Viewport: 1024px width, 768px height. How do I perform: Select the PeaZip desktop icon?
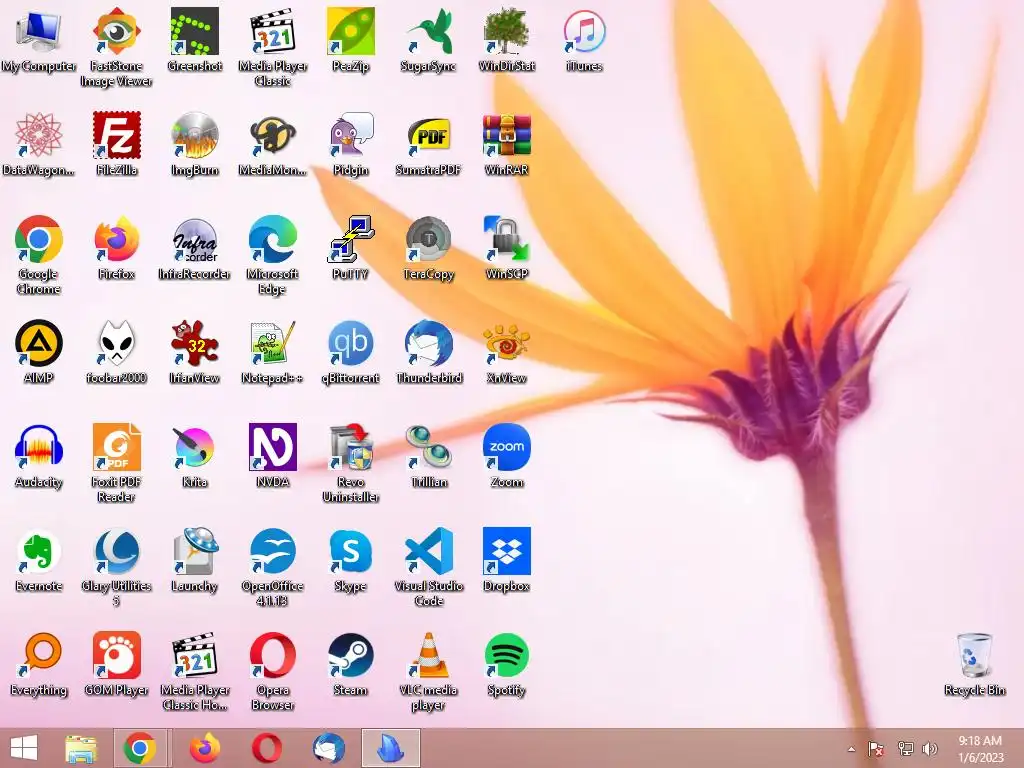351,31
